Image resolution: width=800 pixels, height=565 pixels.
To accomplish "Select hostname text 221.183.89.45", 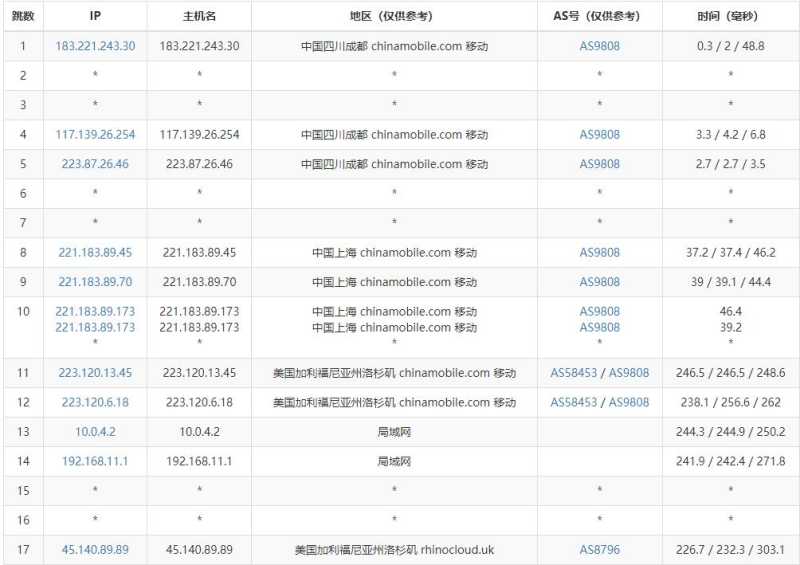I will (199, 253).
